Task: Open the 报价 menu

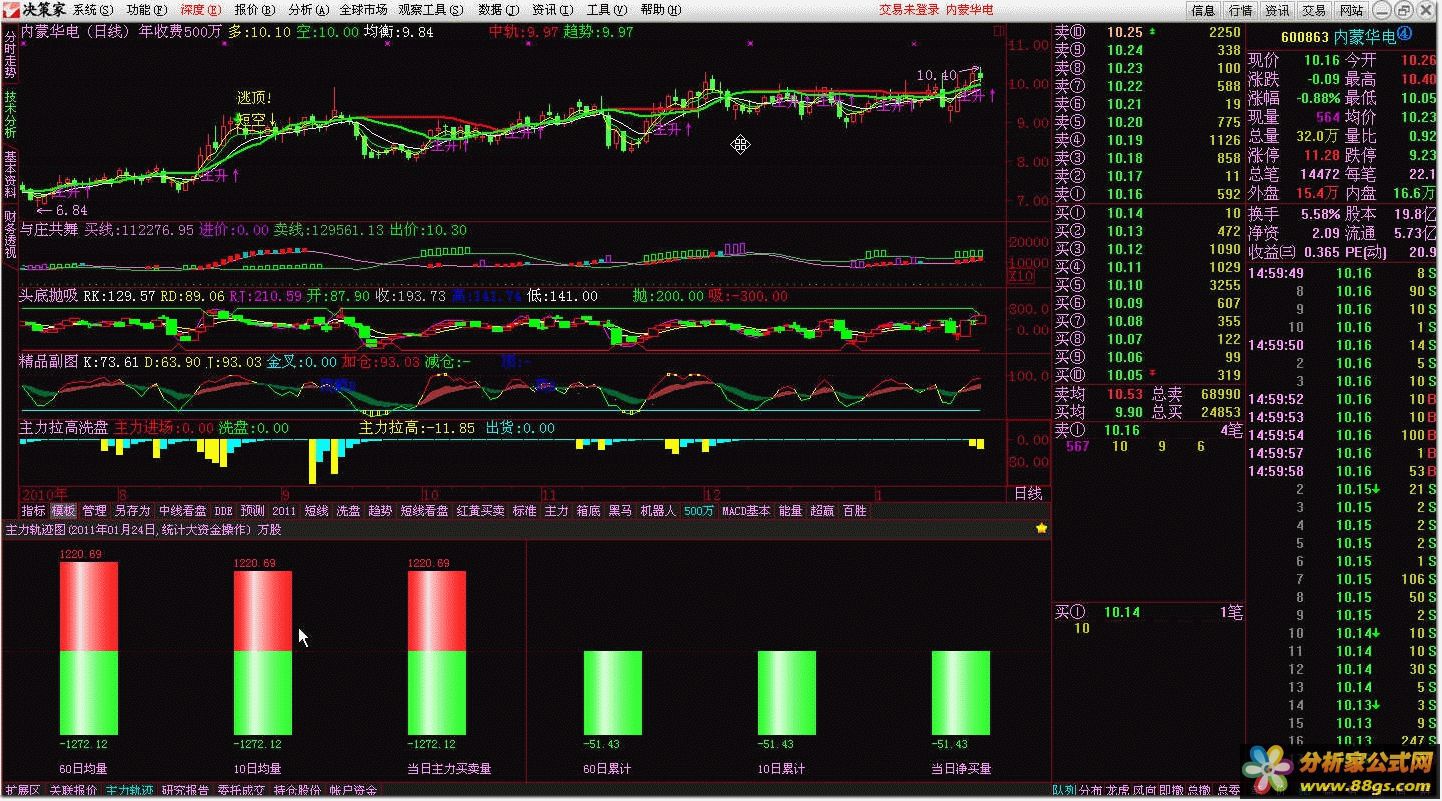Action: pyautogui.click(x=254, y=10)
